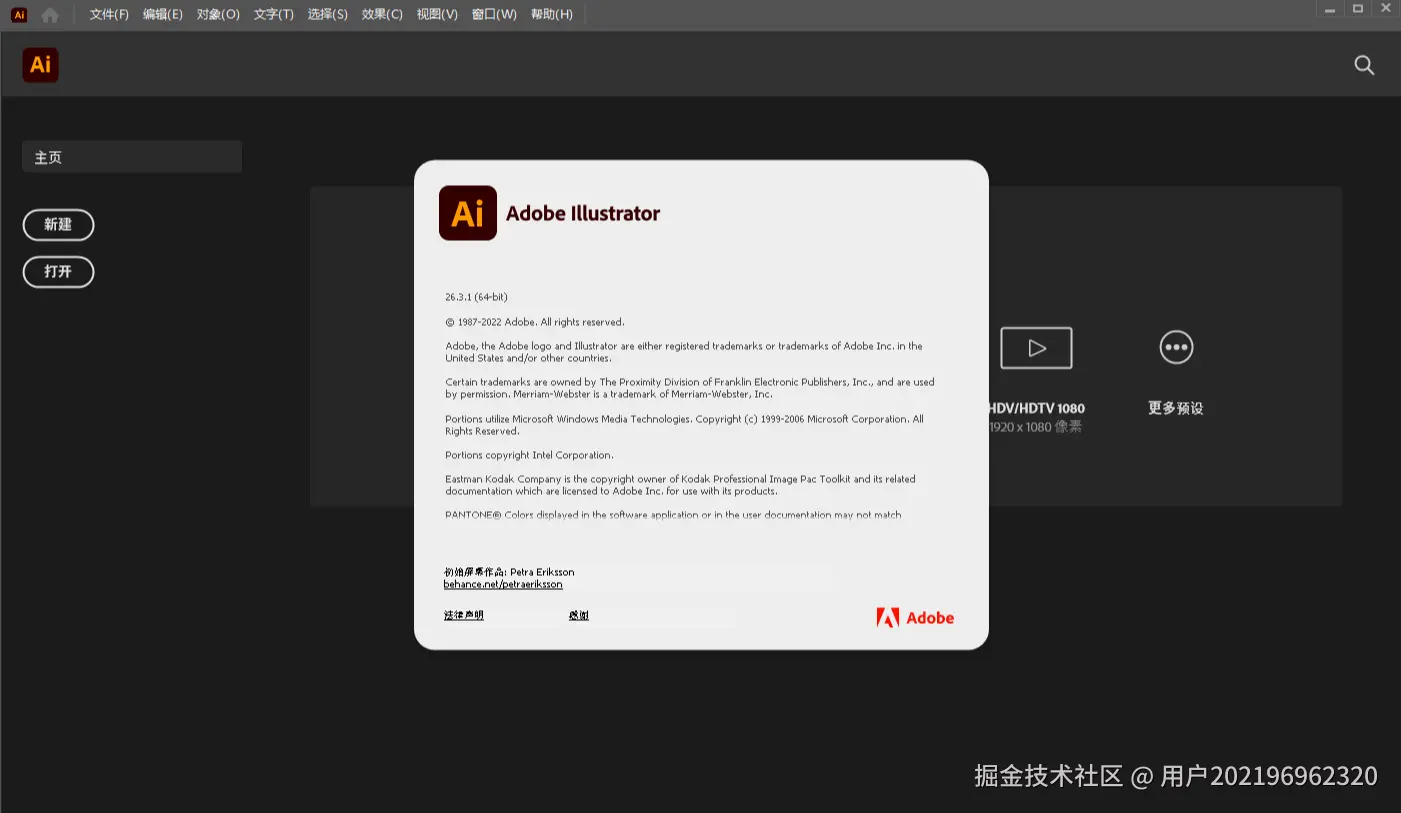The width and height of the screenshot is (1401, 813).
Task: Open the 更多预设 ellipsis icon
Action: (1176, 347)
